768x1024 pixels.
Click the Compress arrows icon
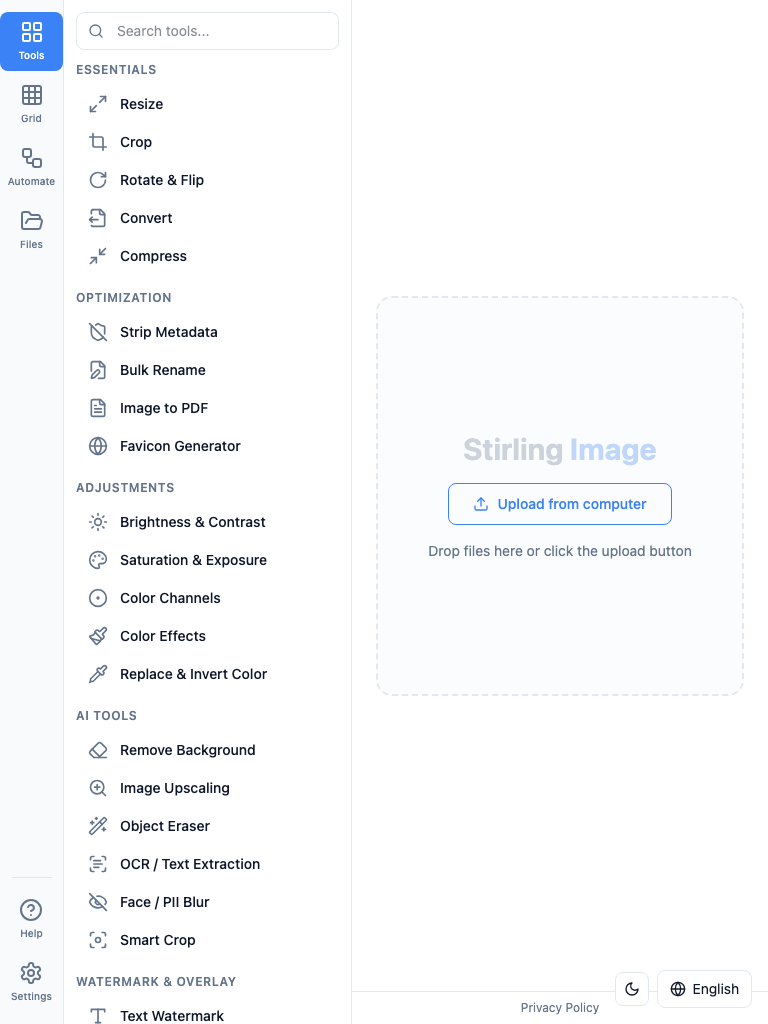(98, 256)
